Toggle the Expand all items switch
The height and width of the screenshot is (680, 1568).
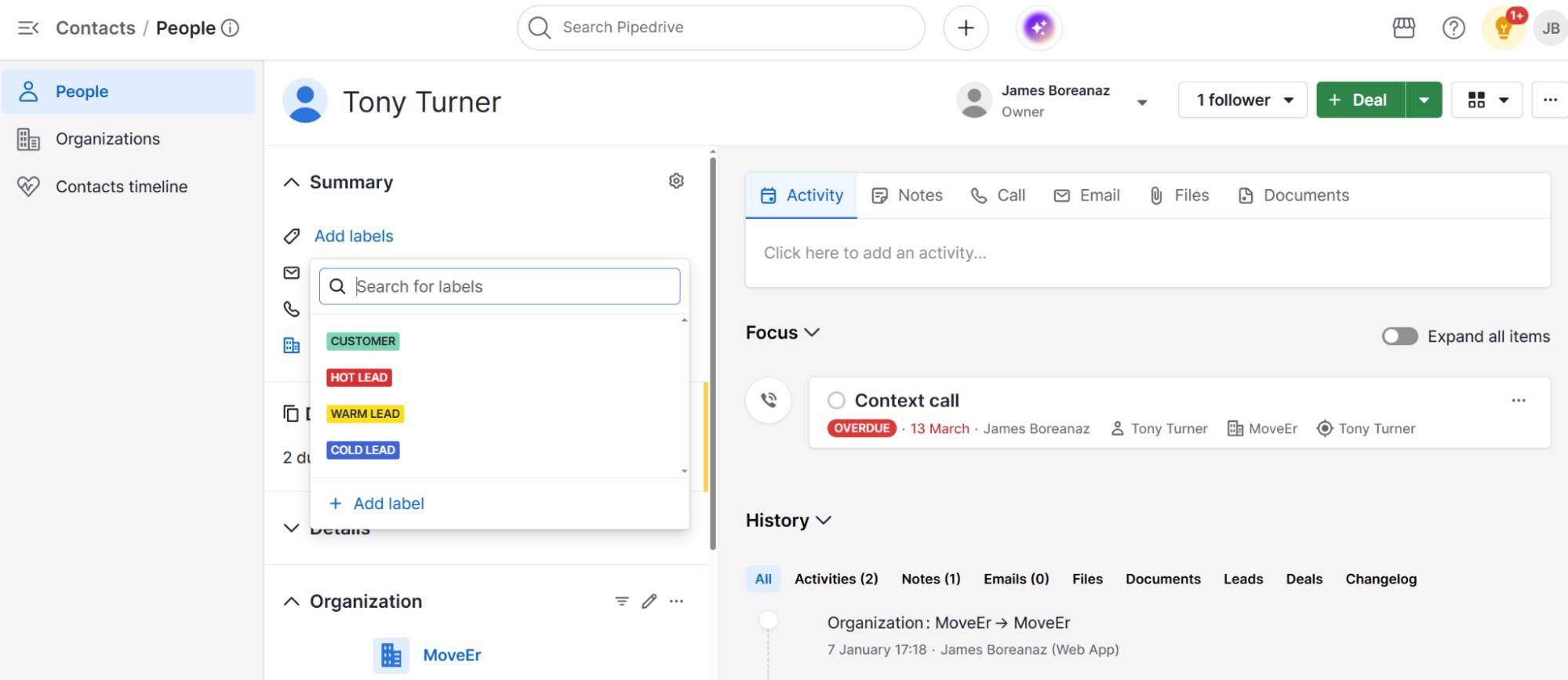1399,336
